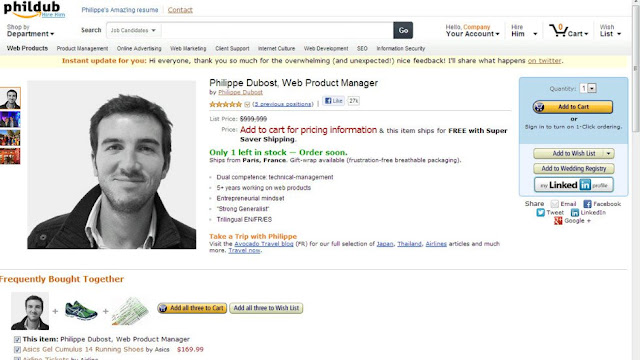Click the Facebook Like button
The height and width of the screenshot is (360, 640).
click(333, 101)
